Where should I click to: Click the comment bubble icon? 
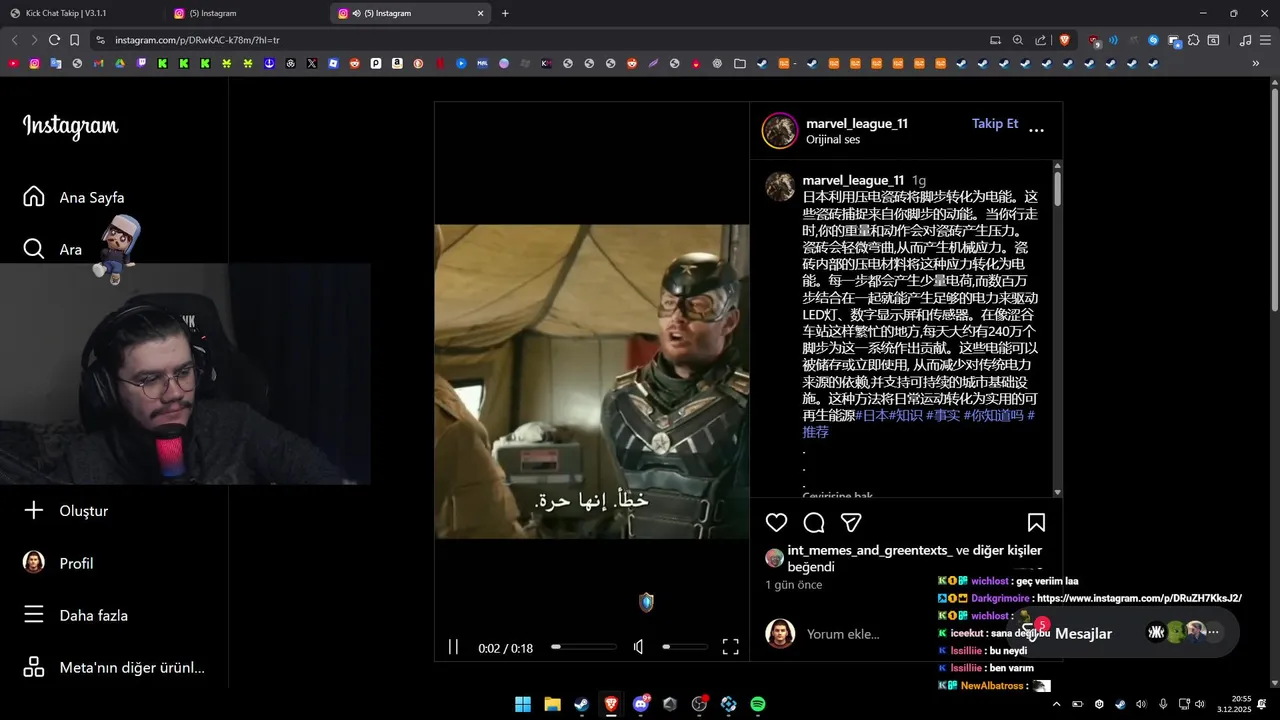[814, 522]
